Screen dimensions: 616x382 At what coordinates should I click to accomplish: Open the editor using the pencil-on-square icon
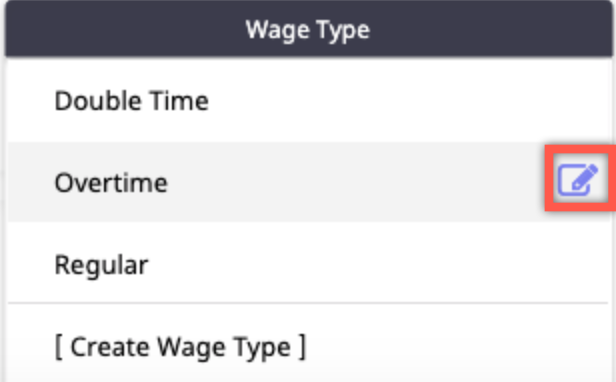coord(578,180)
